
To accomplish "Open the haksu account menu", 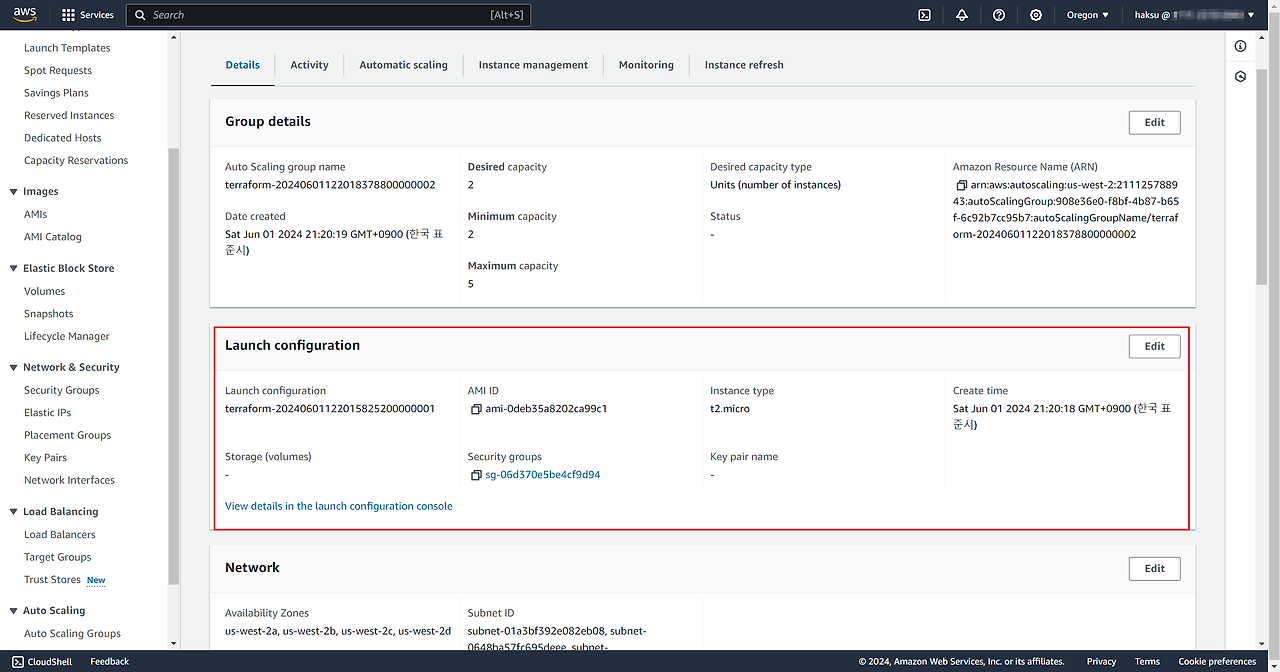I will (1194, 15).
